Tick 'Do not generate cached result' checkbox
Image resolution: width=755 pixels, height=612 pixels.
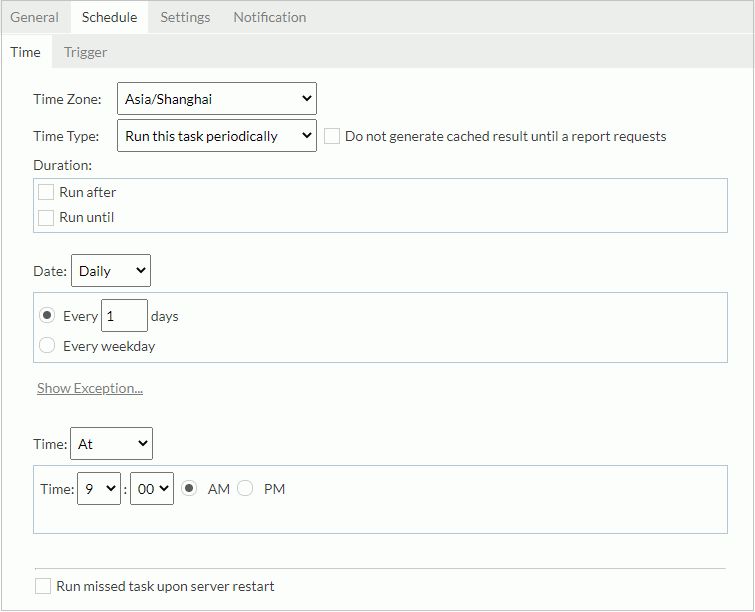point(332,136)
